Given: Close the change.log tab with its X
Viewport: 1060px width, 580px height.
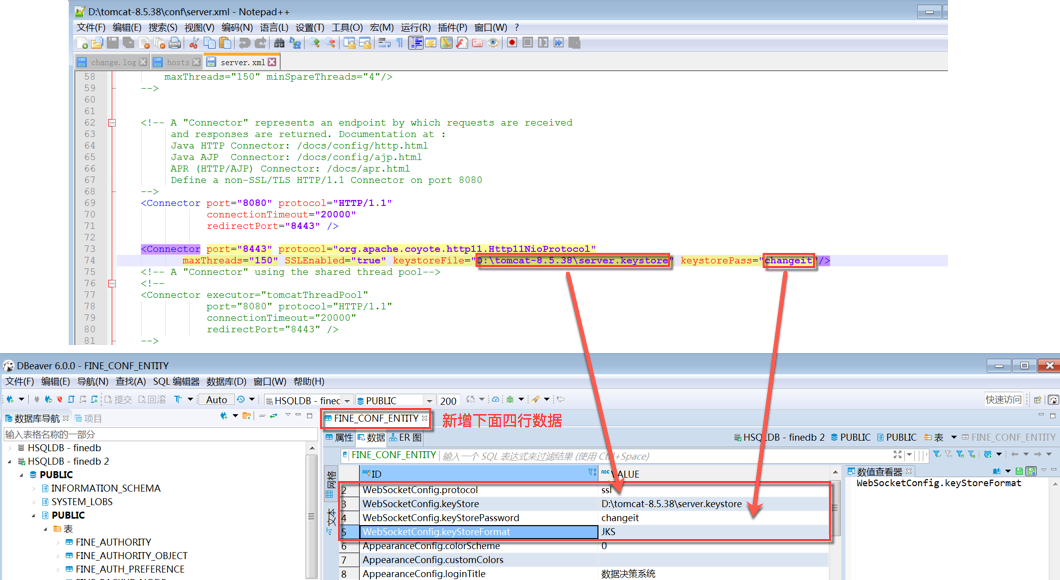Looking at the screenshot, I should tap(144, 62).
